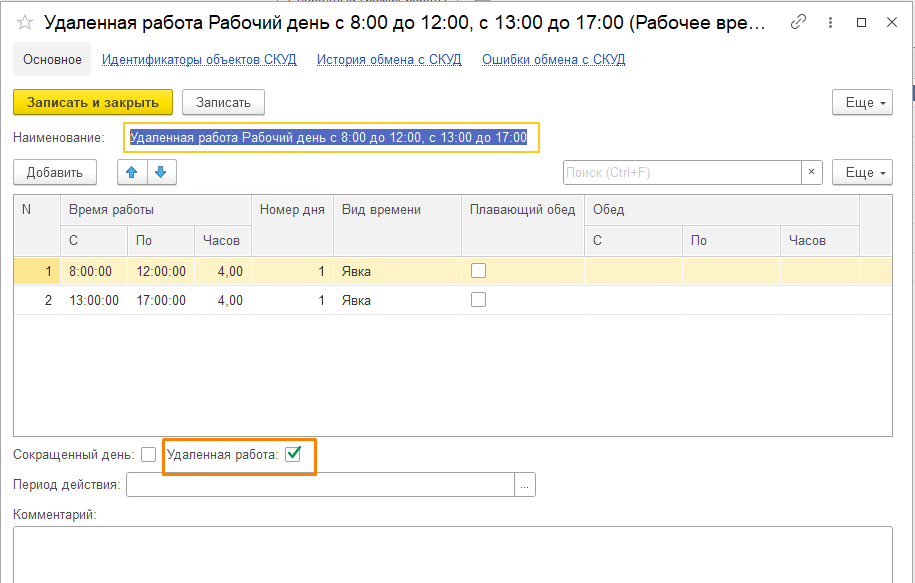Move selected row down with arrow
This screenshot has width=915, height=583.
coord(160,172)
